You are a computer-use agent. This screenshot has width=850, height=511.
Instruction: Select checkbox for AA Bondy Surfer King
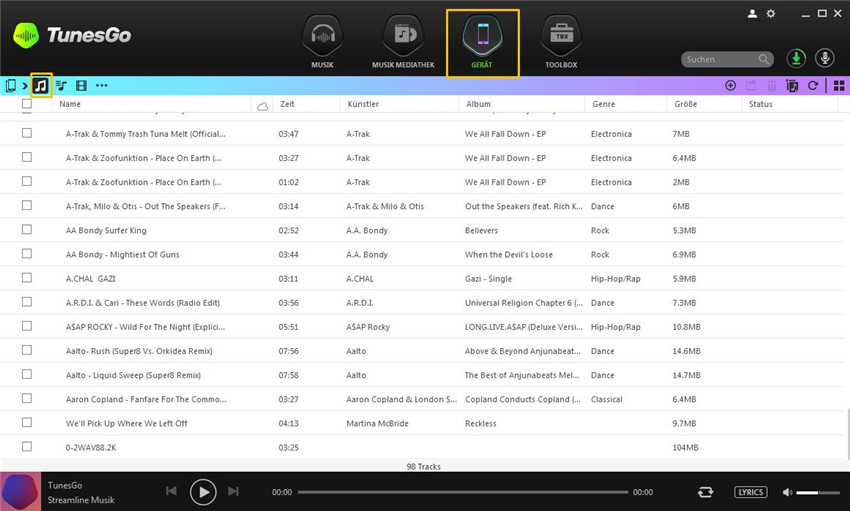(x=27, y=230)
